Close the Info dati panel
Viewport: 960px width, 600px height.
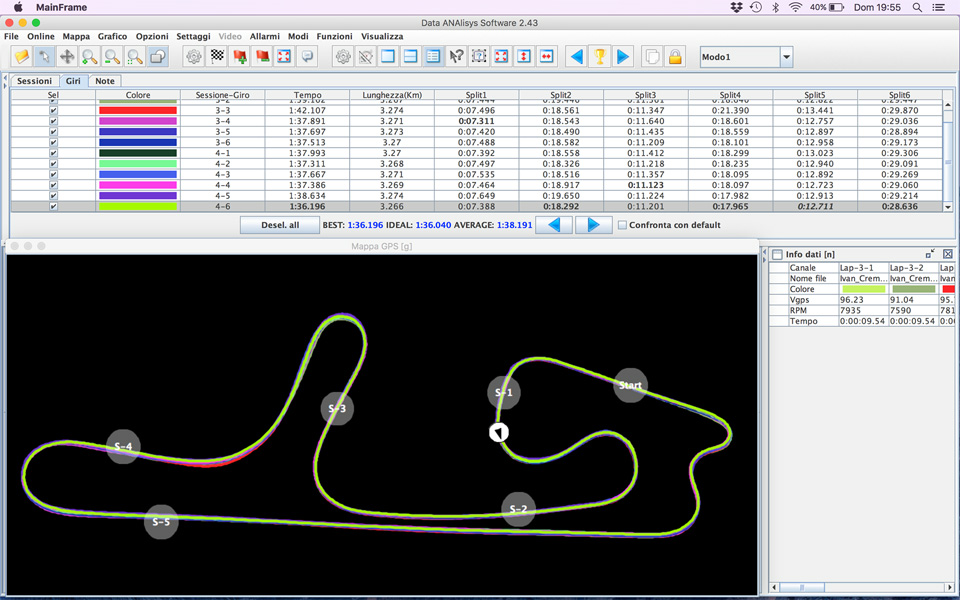948,254
